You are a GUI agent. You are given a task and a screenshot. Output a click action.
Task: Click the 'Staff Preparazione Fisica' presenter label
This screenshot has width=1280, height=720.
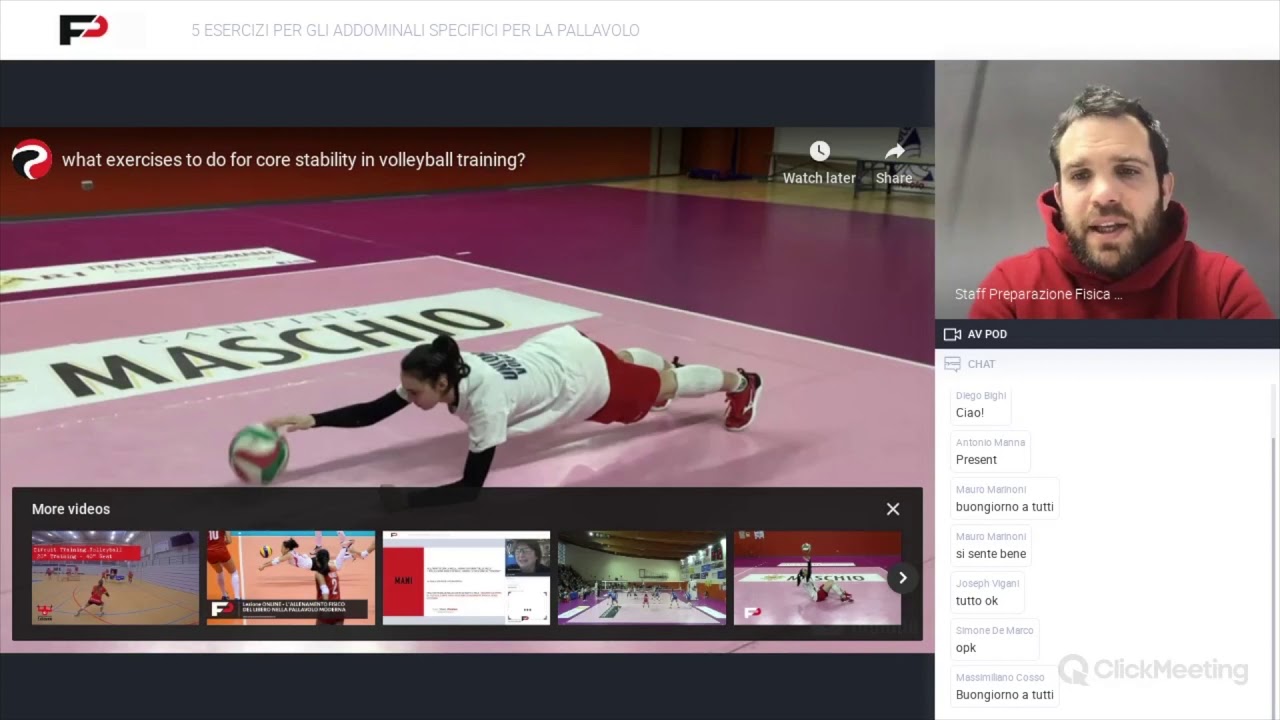pyautogui.click(x=1038, y=295)
